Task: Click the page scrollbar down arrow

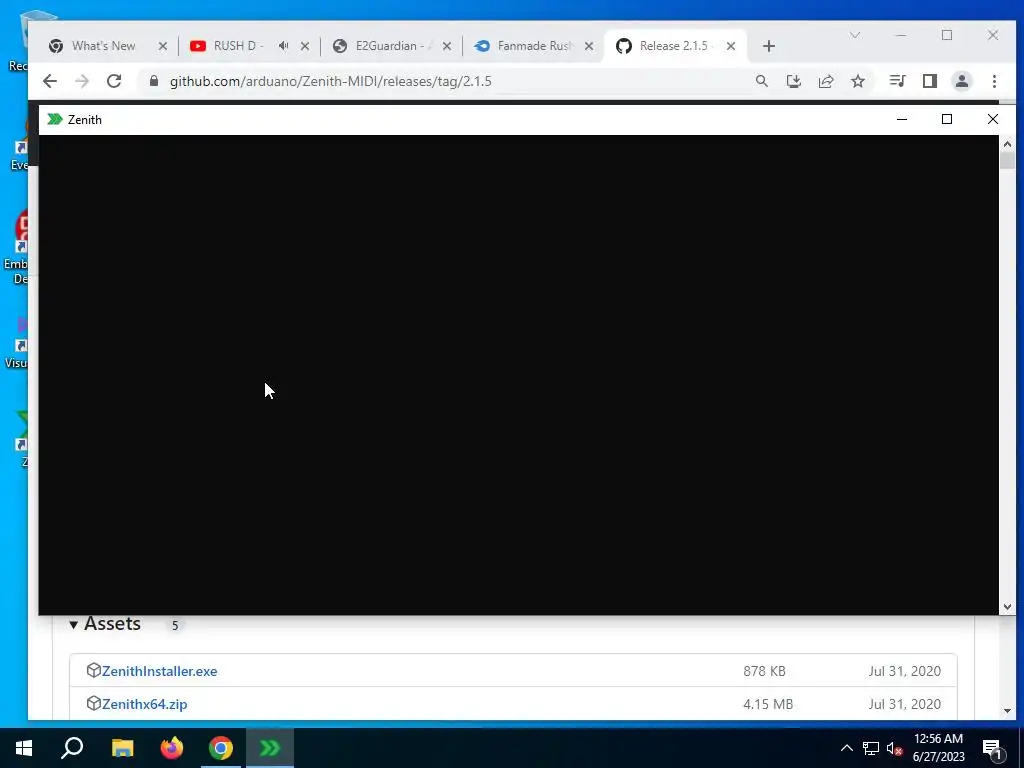Action: click(x=1007, y=710)
